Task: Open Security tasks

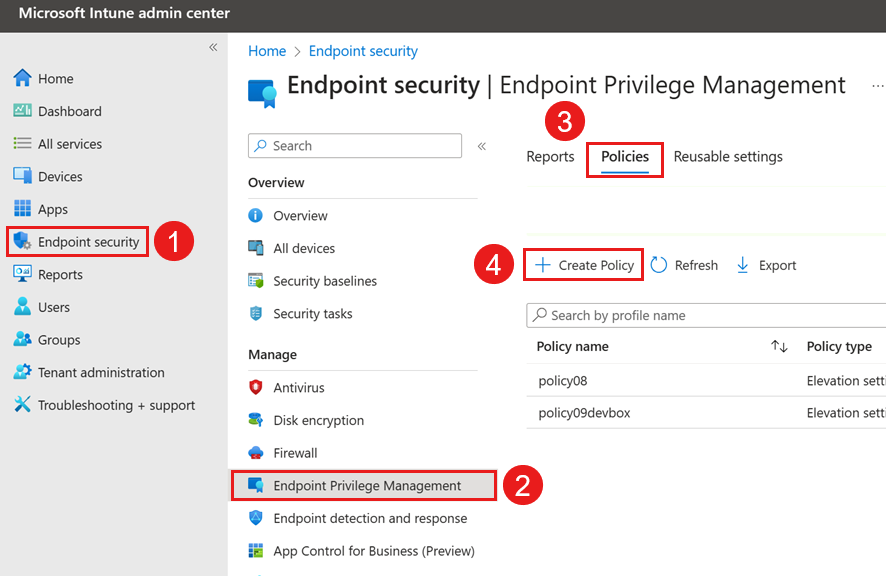Action: (311, 313)
